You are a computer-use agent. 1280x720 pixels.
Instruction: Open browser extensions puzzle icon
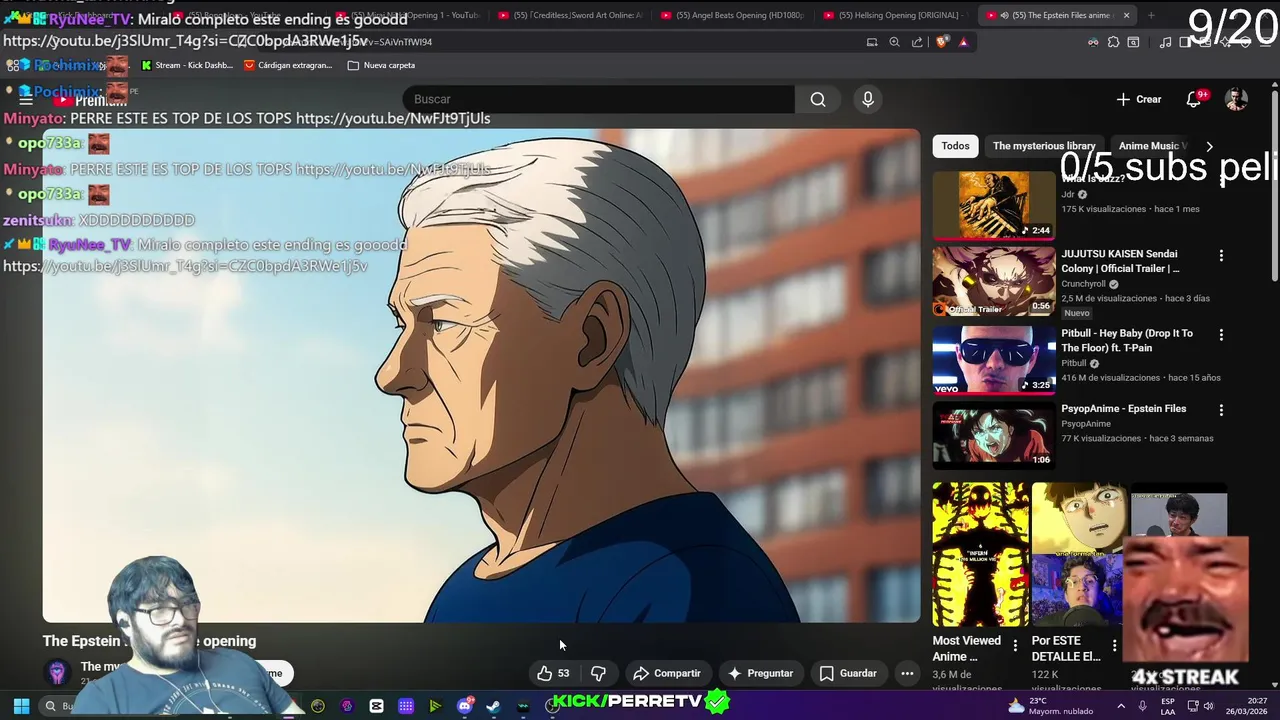[1113, 42]
